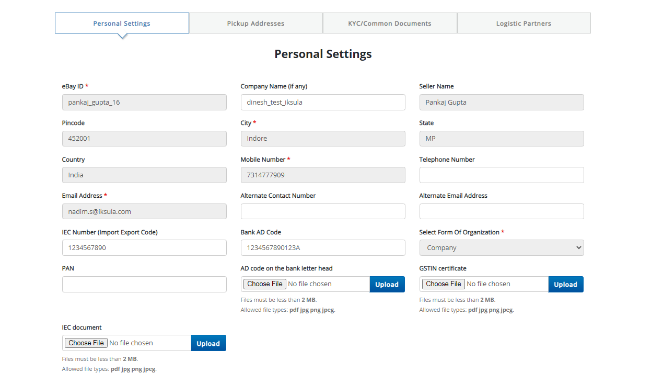Choose a file for GSTIN certificate
This screenshot has width=651, height=373.
tap(443, 284)
